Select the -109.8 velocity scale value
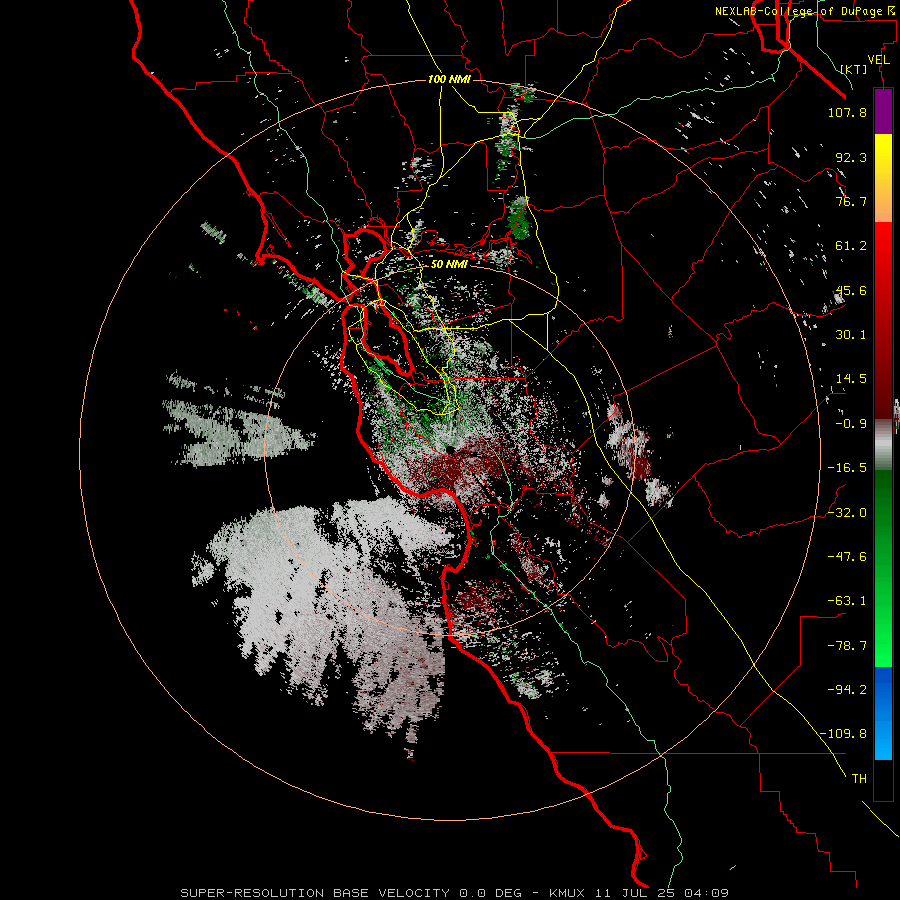The width and height of the screenshot is (900, 900). tap(843, 734)
